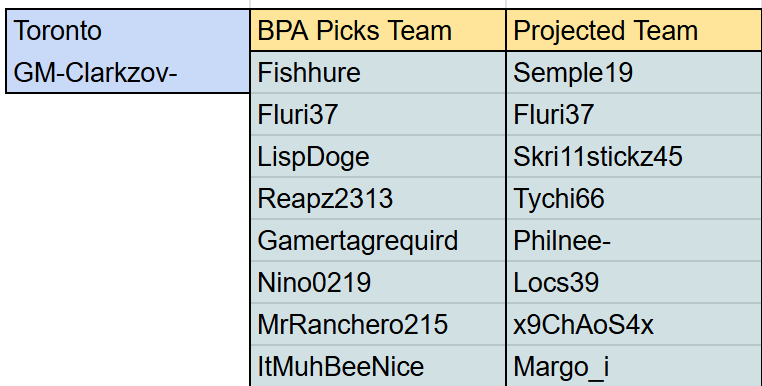Click the MrRanchero215 cell
Image resolution: width=762 pixels, height=386 pixels.
tap(378, 324)
